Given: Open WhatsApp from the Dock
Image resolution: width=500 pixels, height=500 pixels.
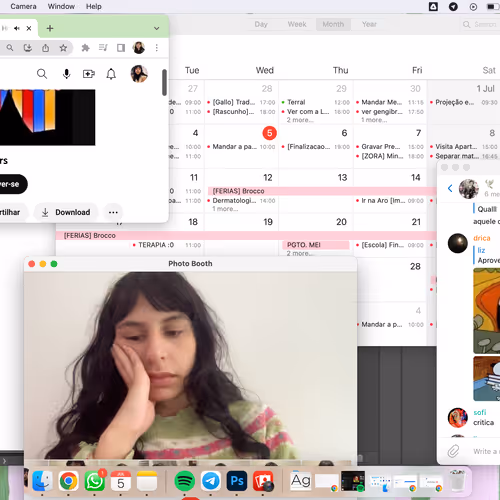Looking at the screenshot, I should [95, 481].
